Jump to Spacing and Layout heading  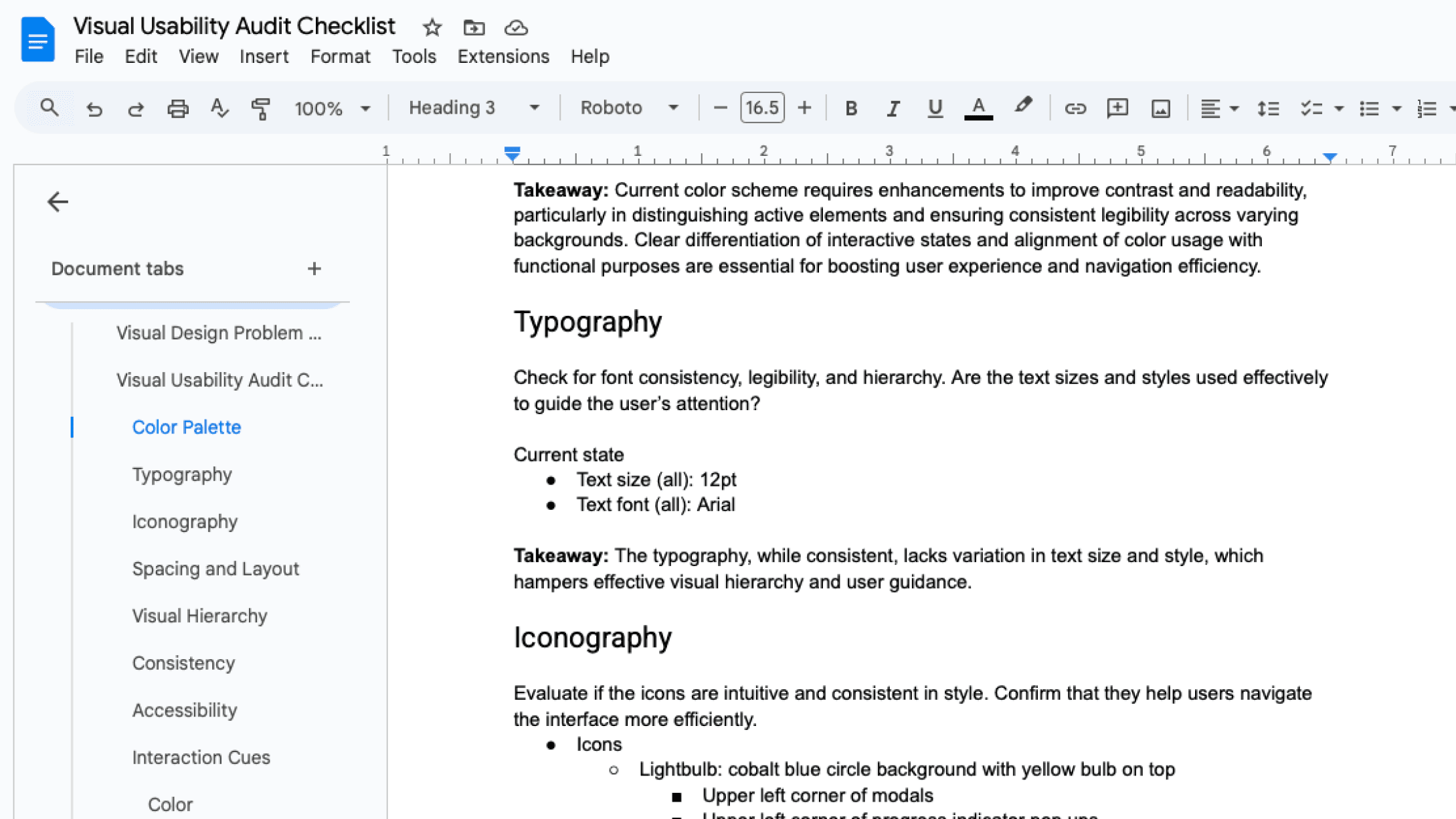pyautogui.click(x=215, y=569)
